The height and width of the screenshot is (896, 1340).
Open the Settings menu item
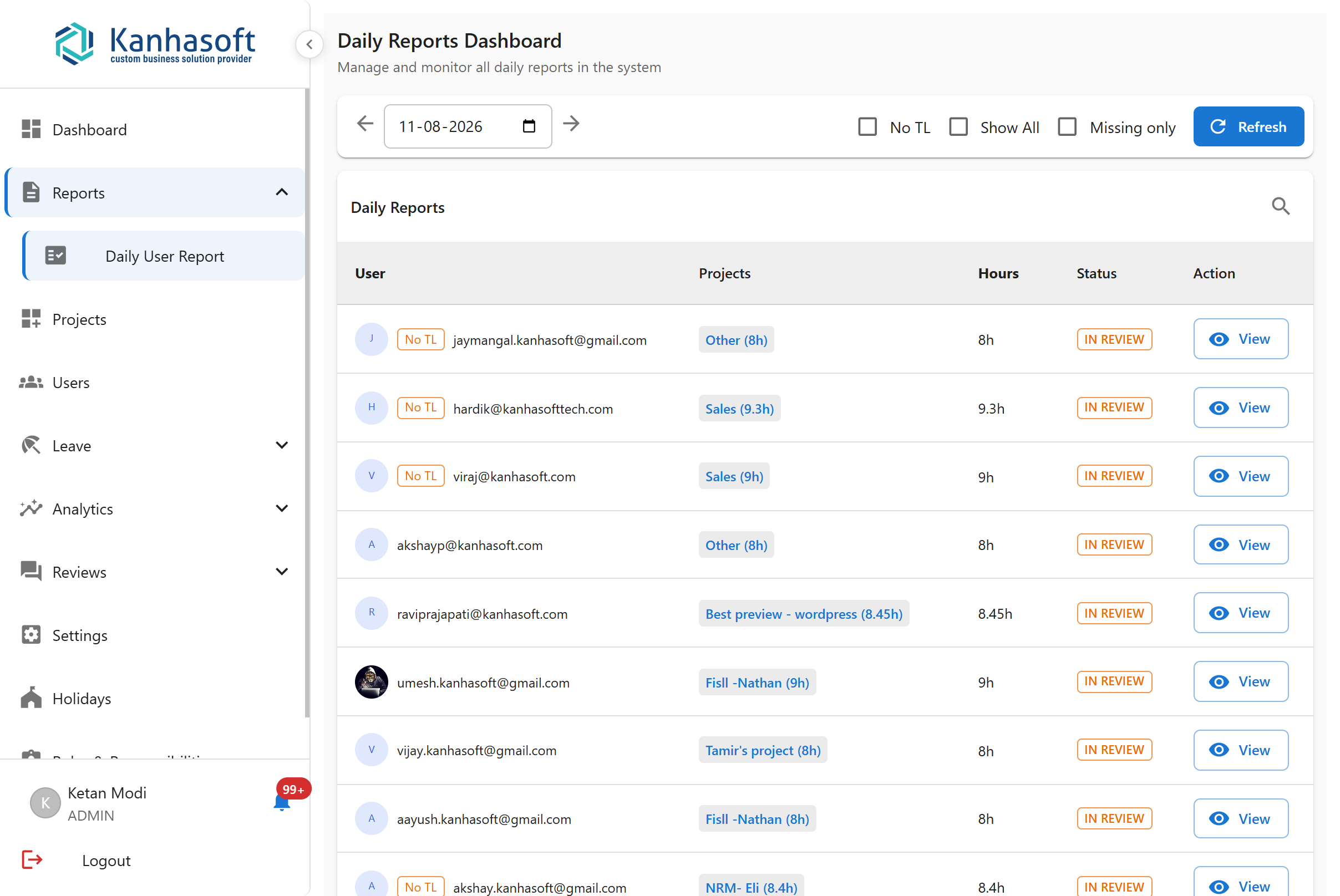pos(154,635)
